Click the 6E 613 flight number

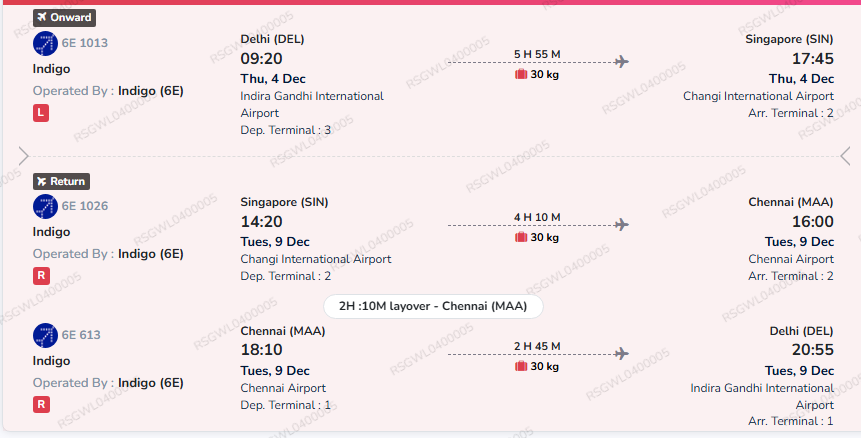coord(81,335)
